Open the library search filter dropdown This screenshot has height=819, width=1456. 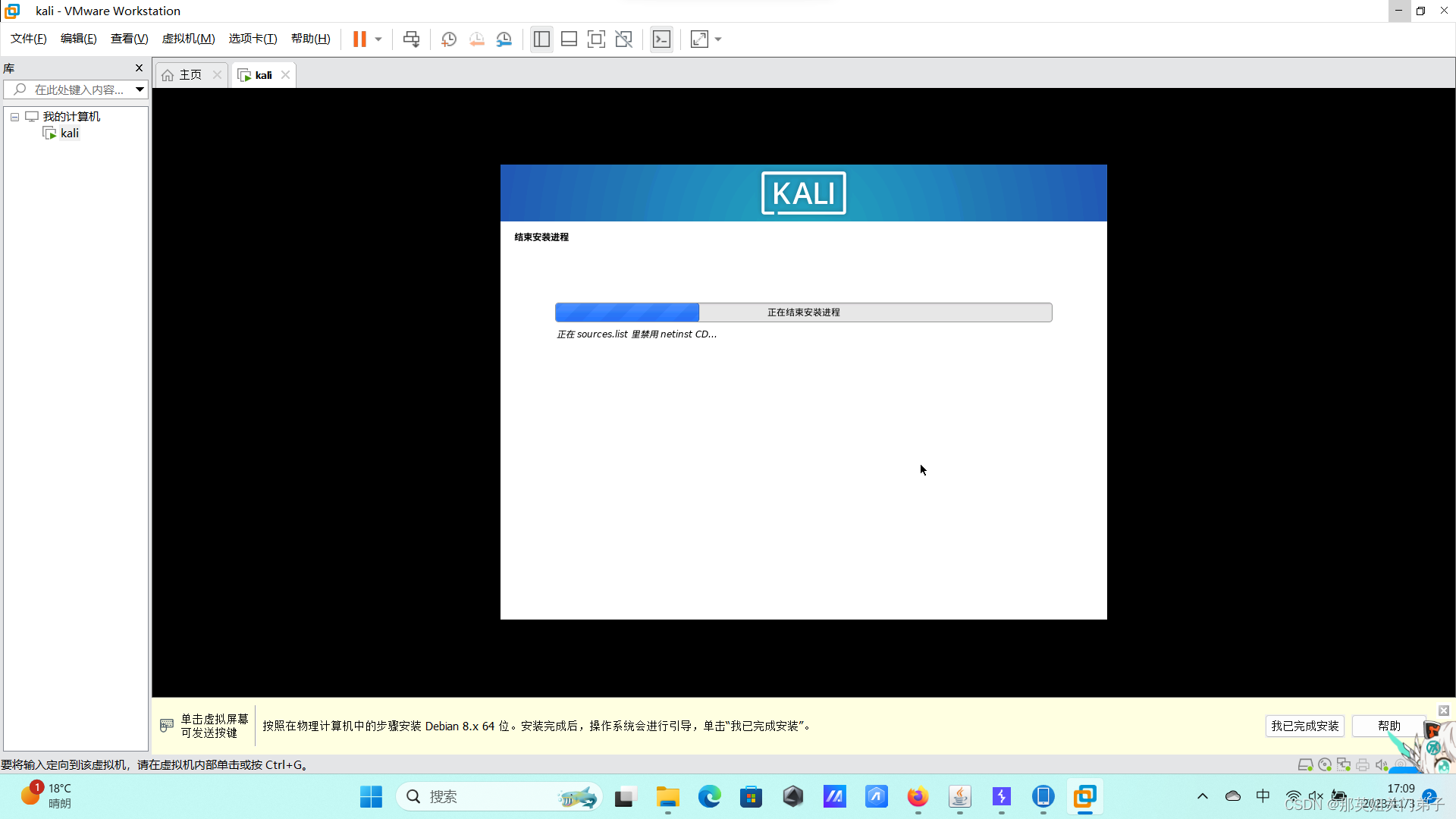140,89
